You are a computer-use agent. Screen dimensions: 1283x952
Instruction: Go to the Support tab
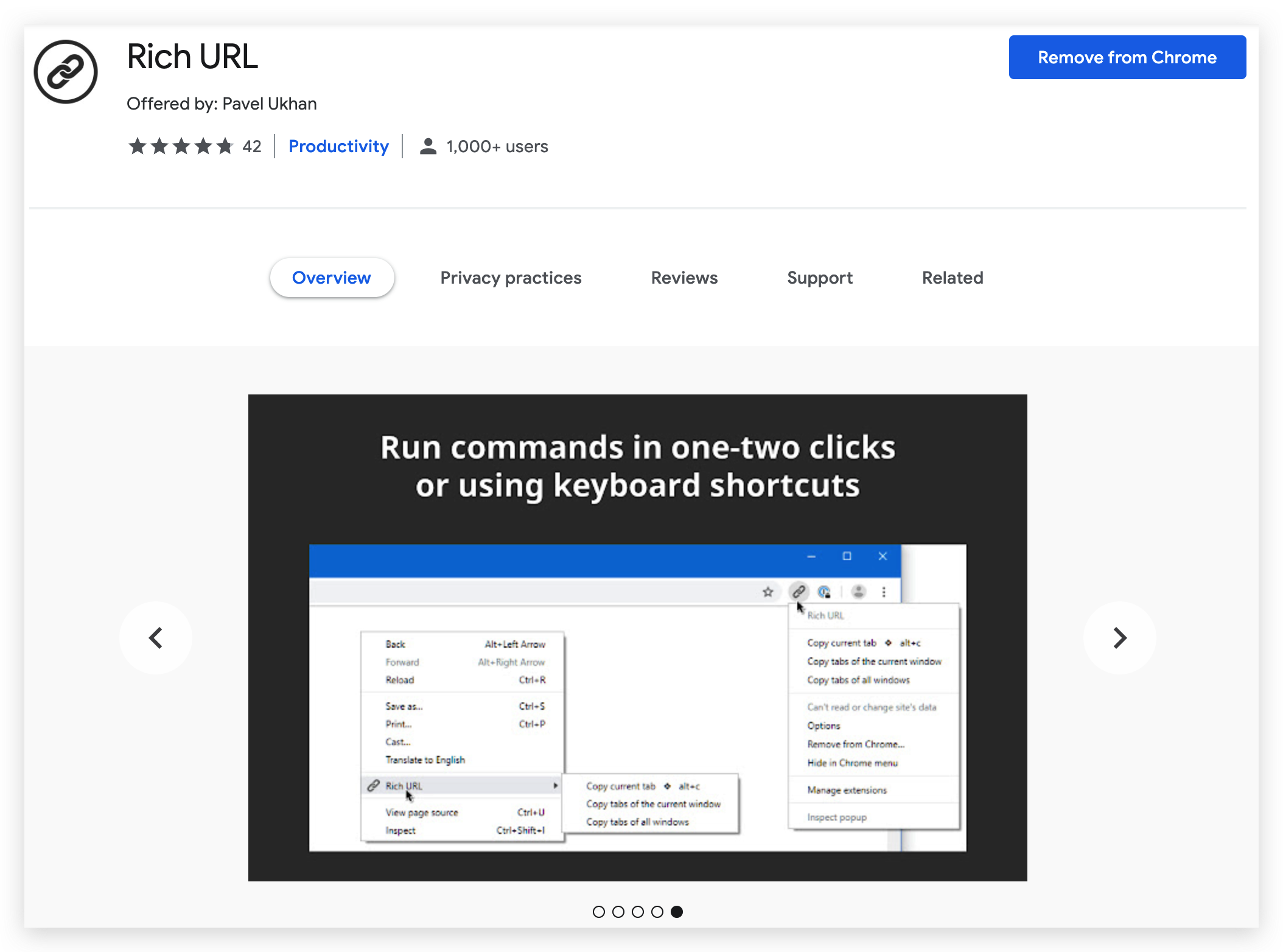pyautogui.click(x=820, y=278)
